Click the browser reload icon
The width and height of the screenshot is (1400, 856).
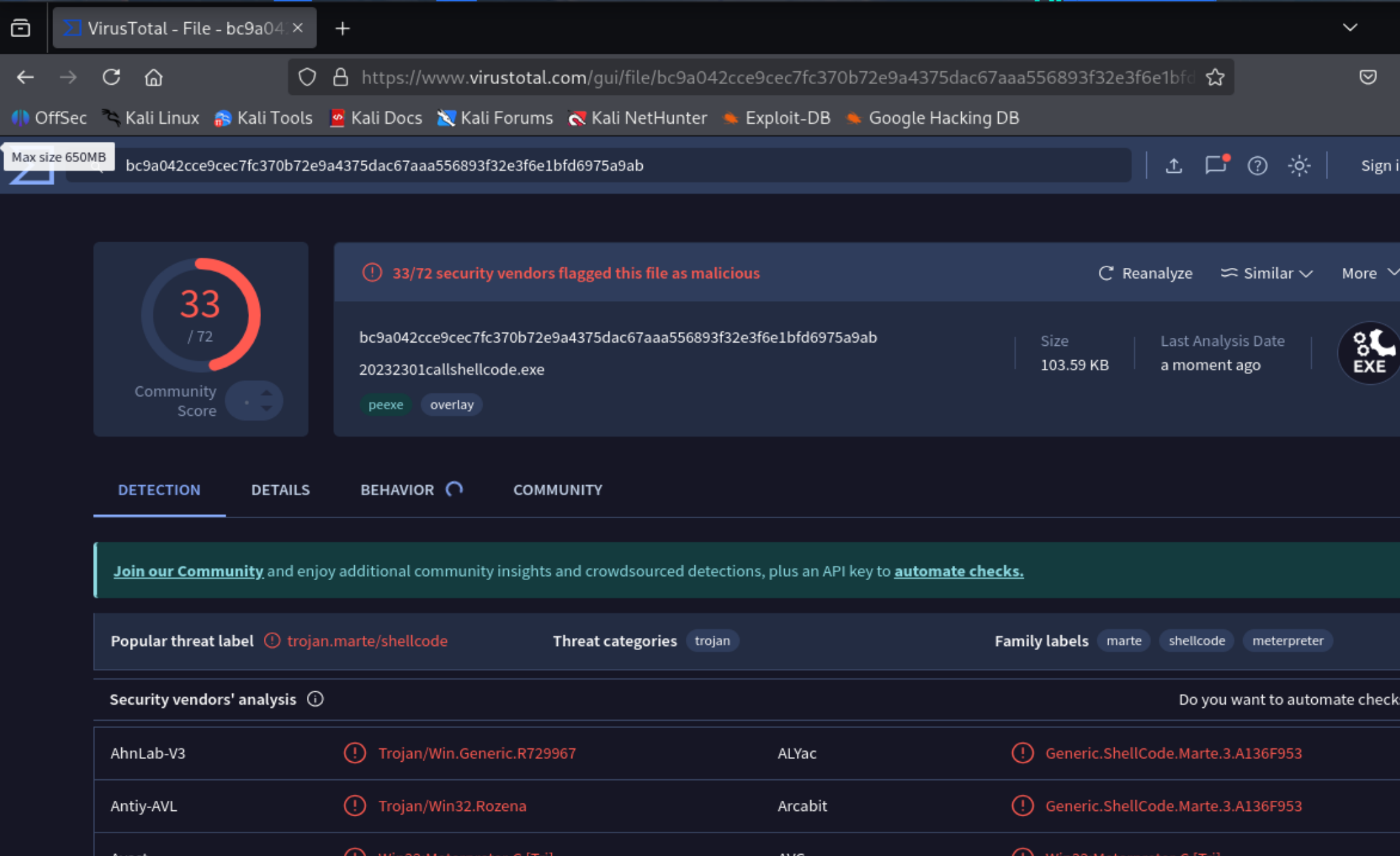click(x=111, y=77)
